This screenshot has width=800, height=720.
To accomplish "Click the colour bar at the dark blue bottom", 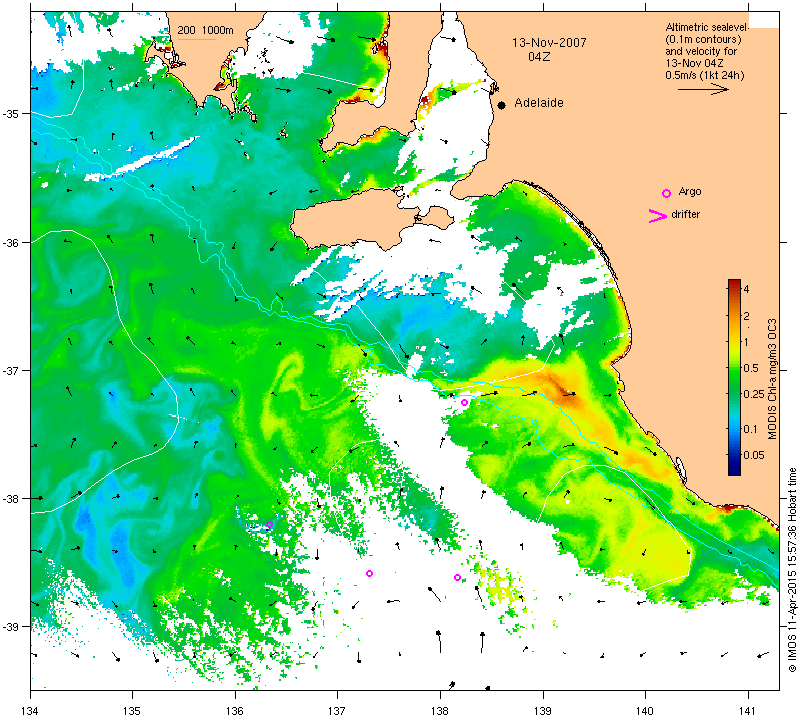I will click(x=734, y=471).
